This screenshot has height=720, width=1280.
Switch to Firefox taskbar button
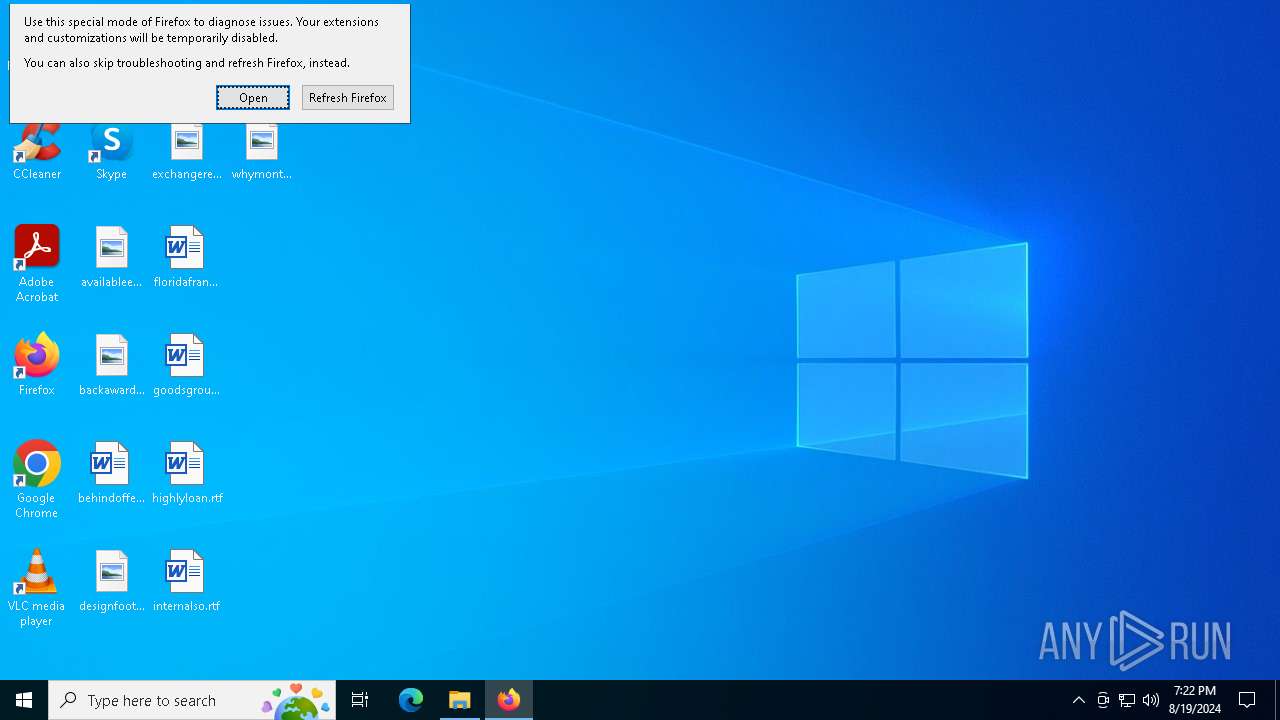(x=509, y=700)
